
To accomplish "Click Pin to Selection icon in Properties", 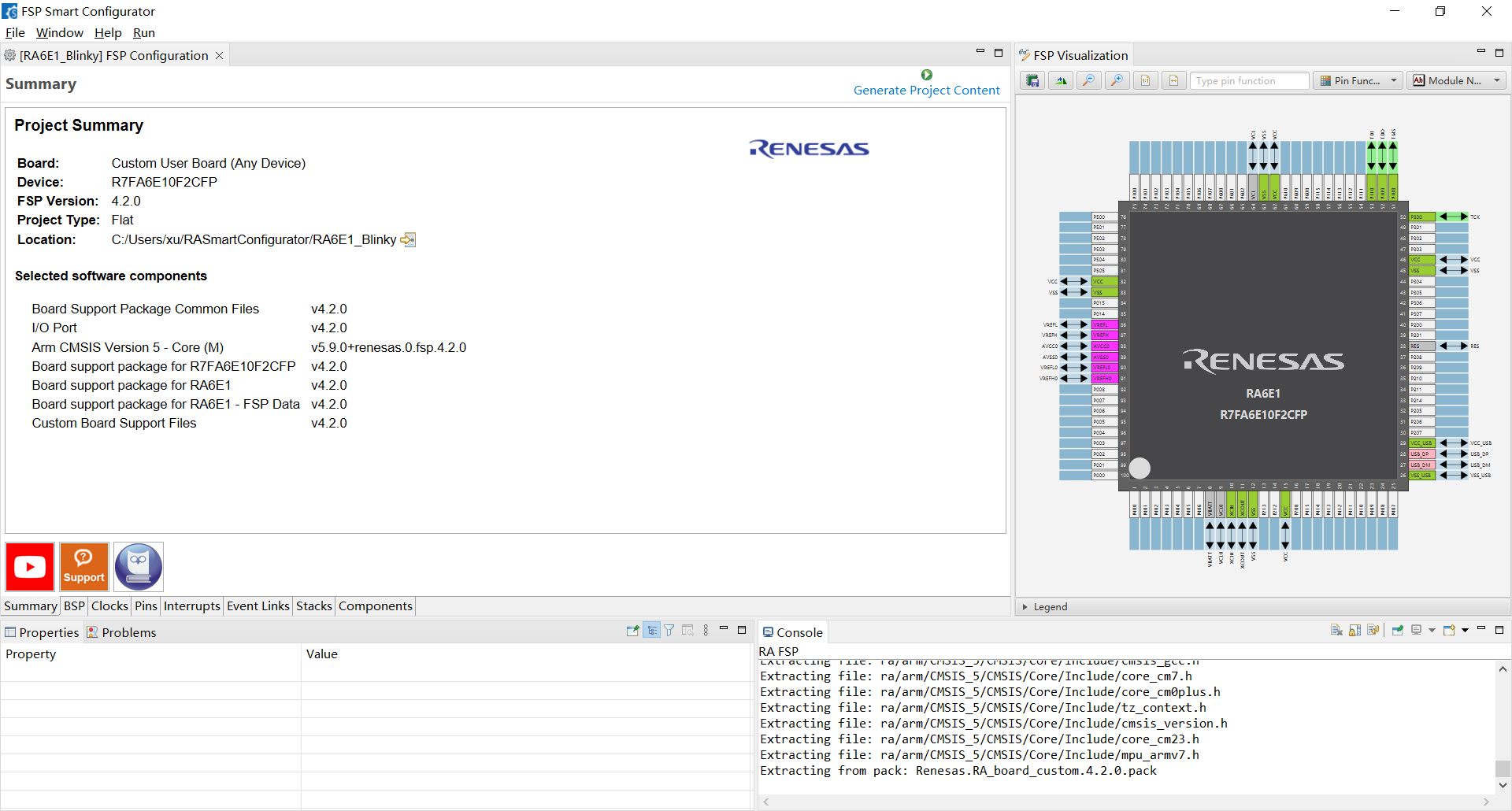I will [x=632, y=631].
